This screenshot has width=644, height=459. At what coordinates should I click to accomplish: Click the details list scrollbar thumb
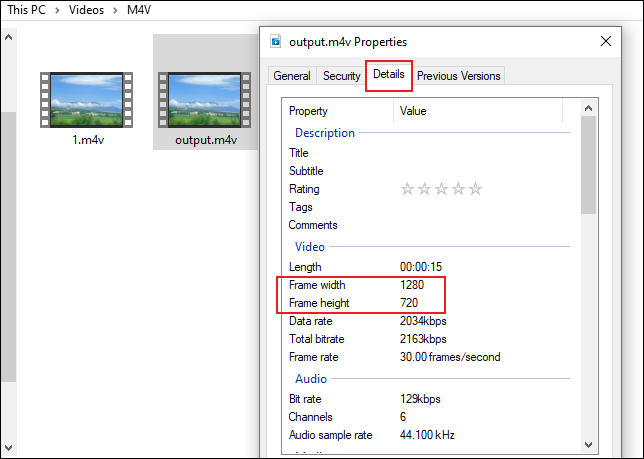(x=588, y=165)
